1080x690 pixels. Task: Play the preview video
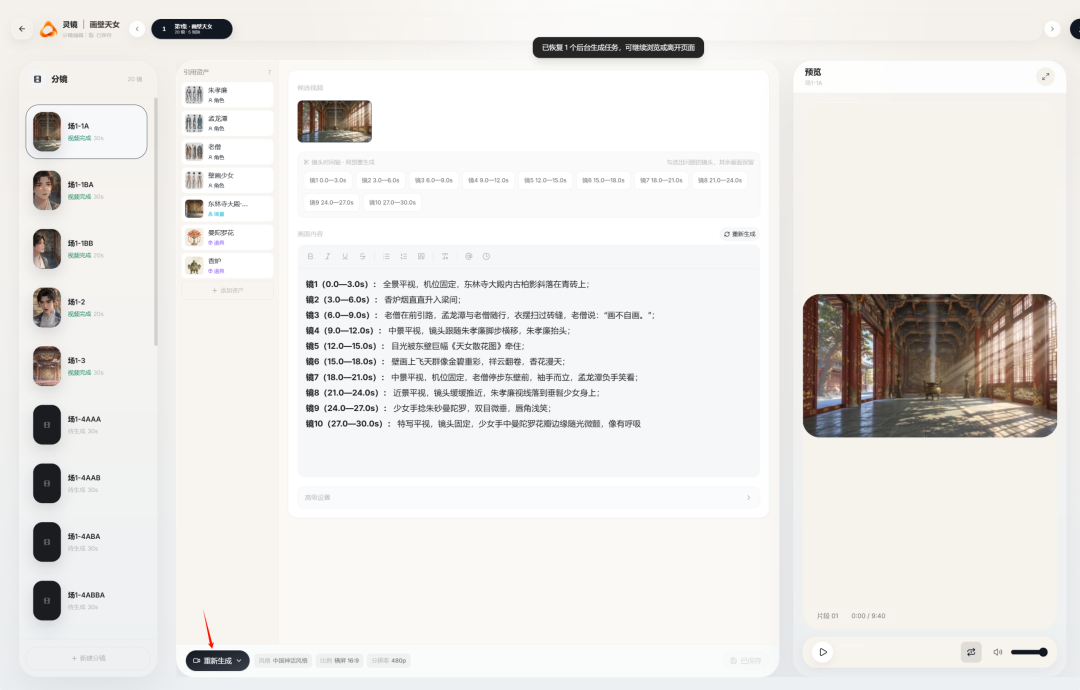(x=822, y=652)
